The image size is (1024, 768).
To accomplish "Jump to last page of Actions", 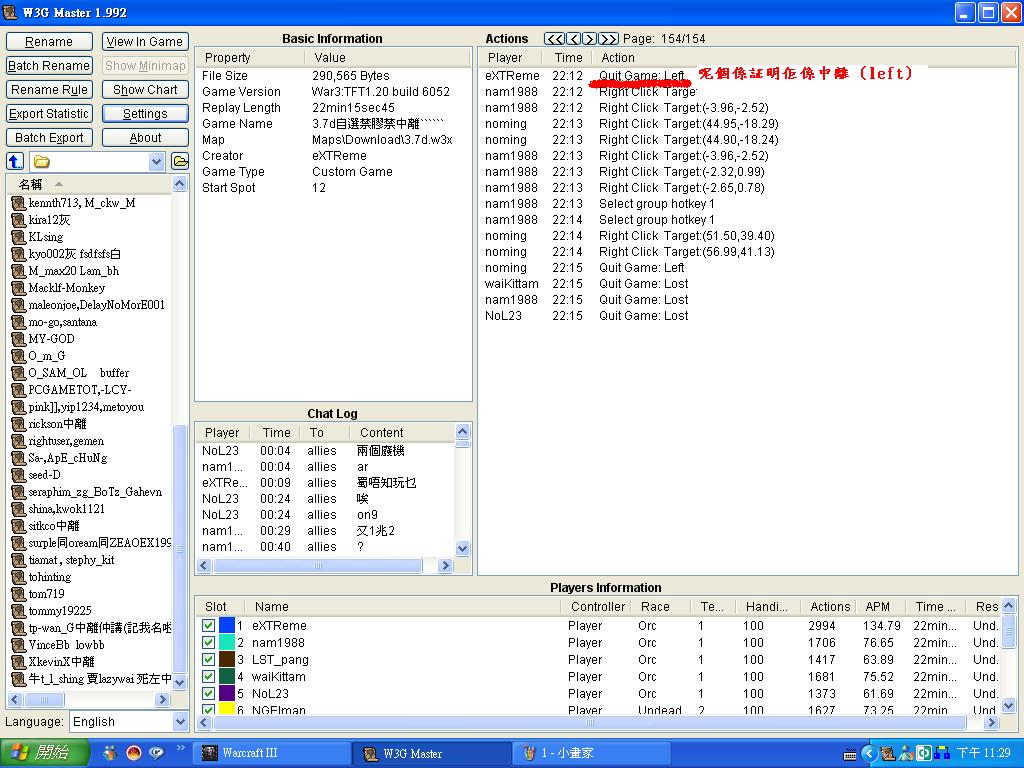I will pos(608,39).
